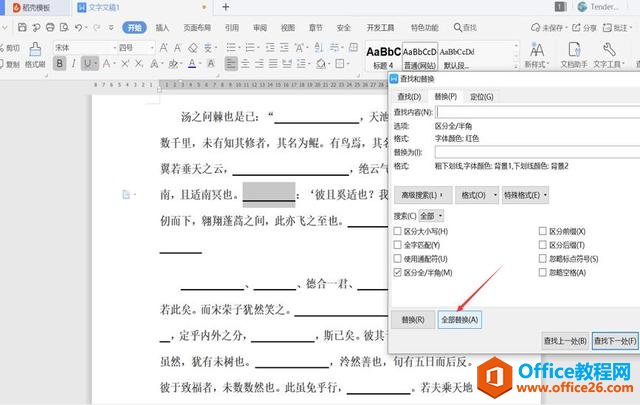The width and height of the screenshot is (640, 405).
Task: Apply Superscript formatting
Action: tap(125, 64)
